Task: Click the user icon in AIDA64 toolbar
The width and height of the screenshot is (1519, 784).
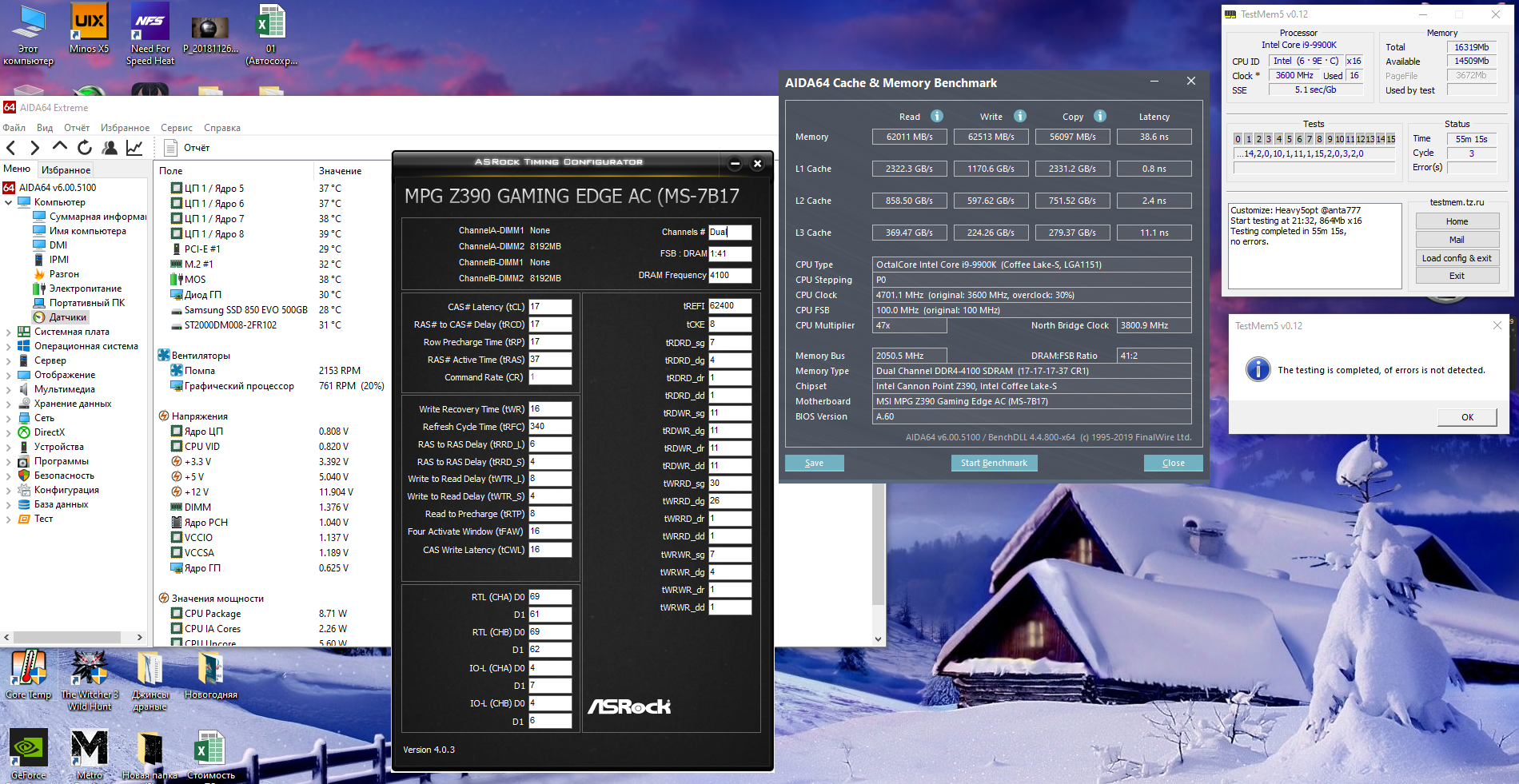Action: [x=110, y=147]
